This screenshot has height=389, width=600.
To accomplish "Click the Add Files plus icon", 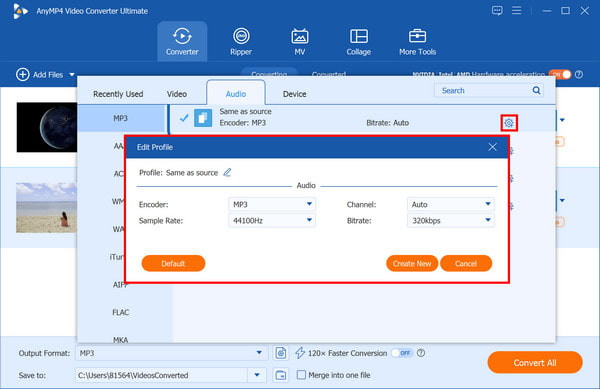I will click(x=23, y=75).
